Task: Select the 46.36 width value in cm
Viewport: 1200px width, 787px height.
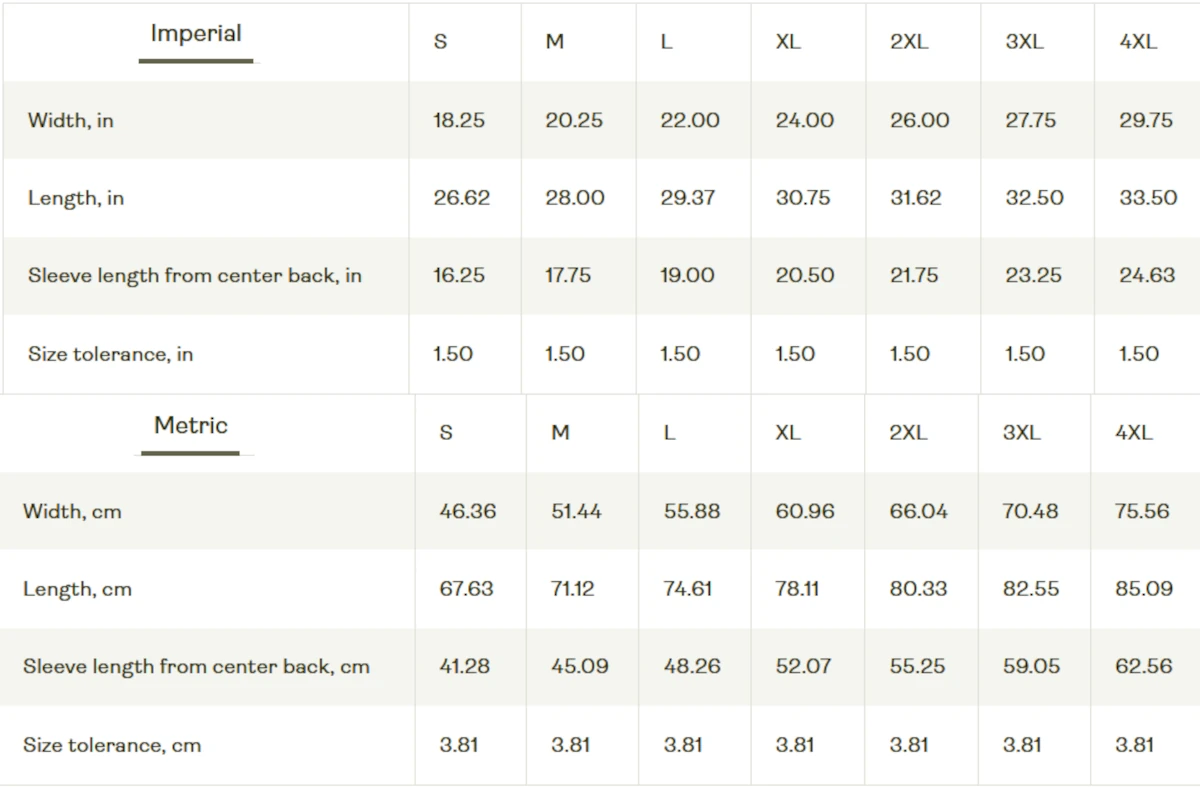Action: [x=468, y=511]
